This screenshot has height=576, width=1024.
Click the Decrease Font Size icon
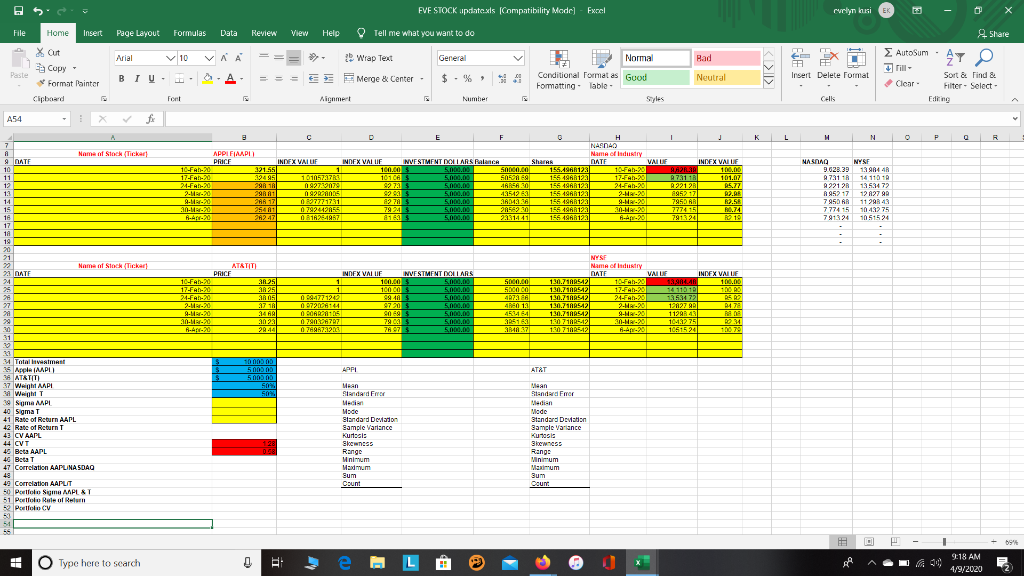click(x=238, y=58)
